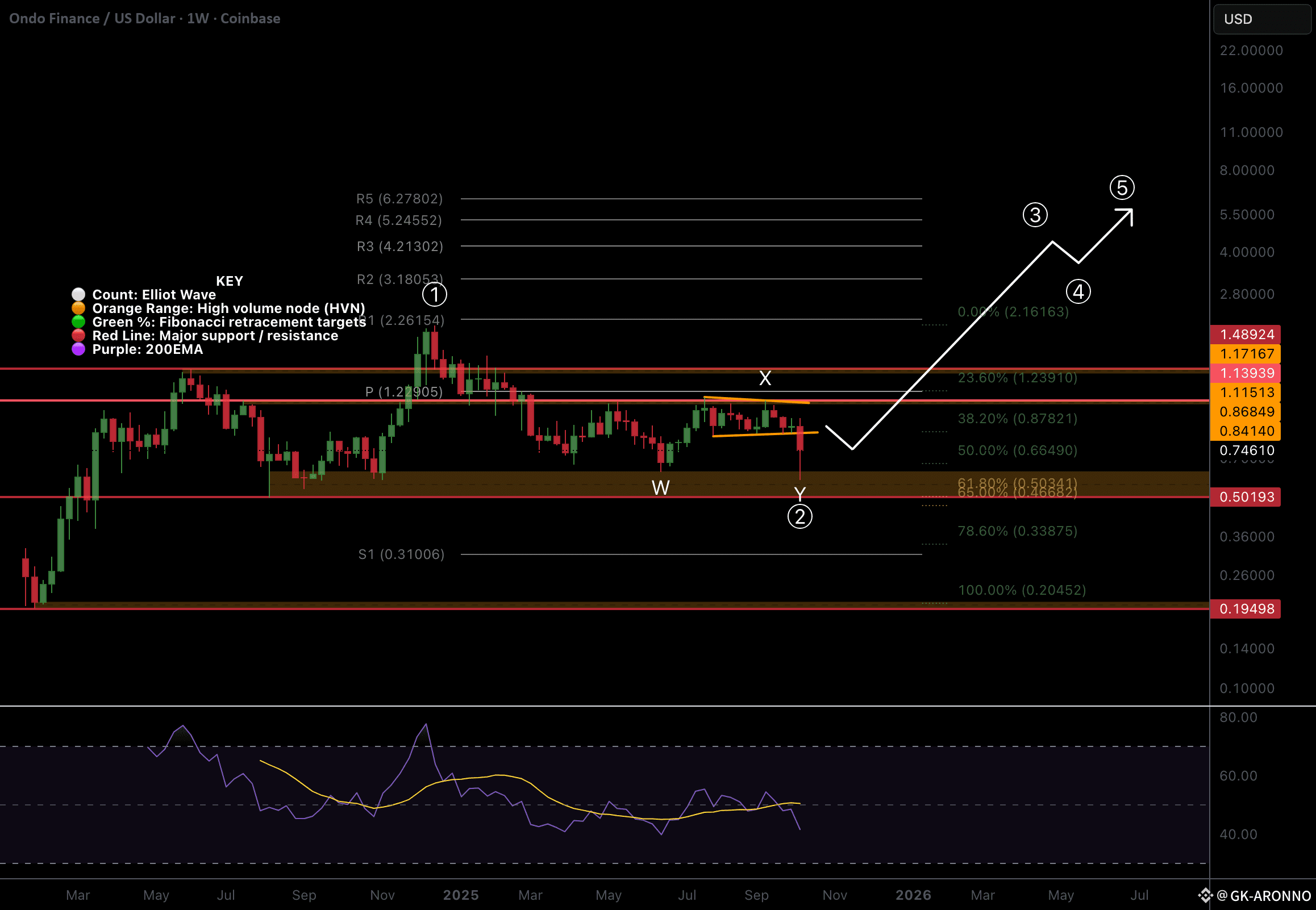1316x910 pixels.
Task: Click the circled wave 2 marker
Action: click(799, 516)
